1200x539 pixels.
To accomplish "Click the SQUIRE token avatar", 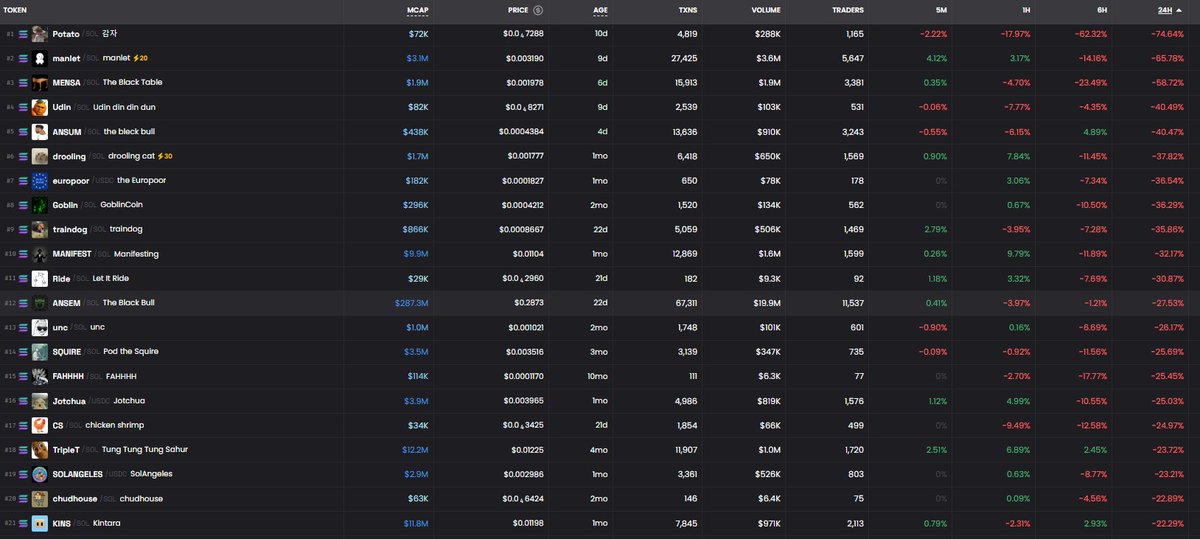I will [x=40, y=352].
